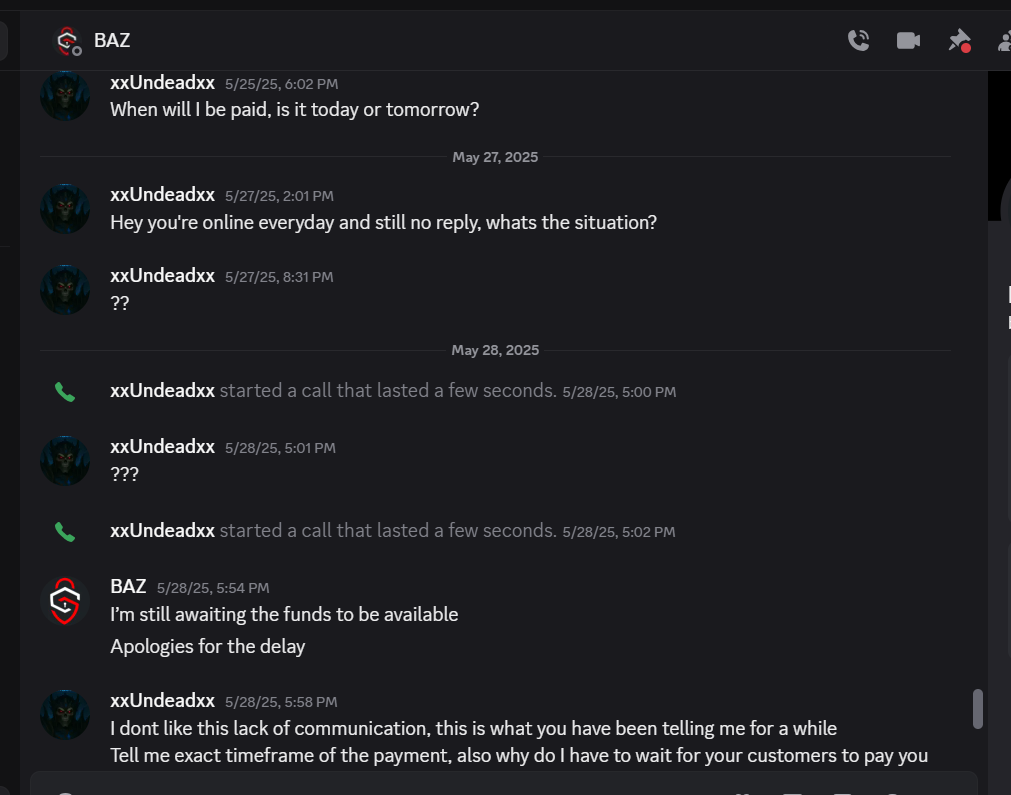Click the green call icon at 5:00 PM
This screenshot has width=1011, height=795.
[x=64, y=392]
